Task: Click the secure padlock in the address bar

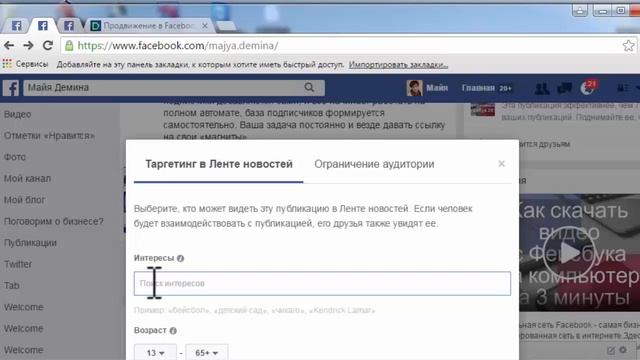Action: tap(69, 46)
